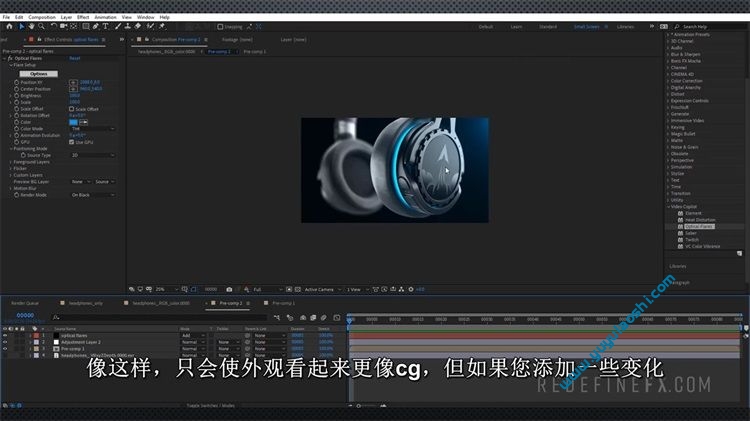The width and height of the screenshot is (750, 421).
Task: Click the Options button in Flare Setup
Action: (39, 74)
